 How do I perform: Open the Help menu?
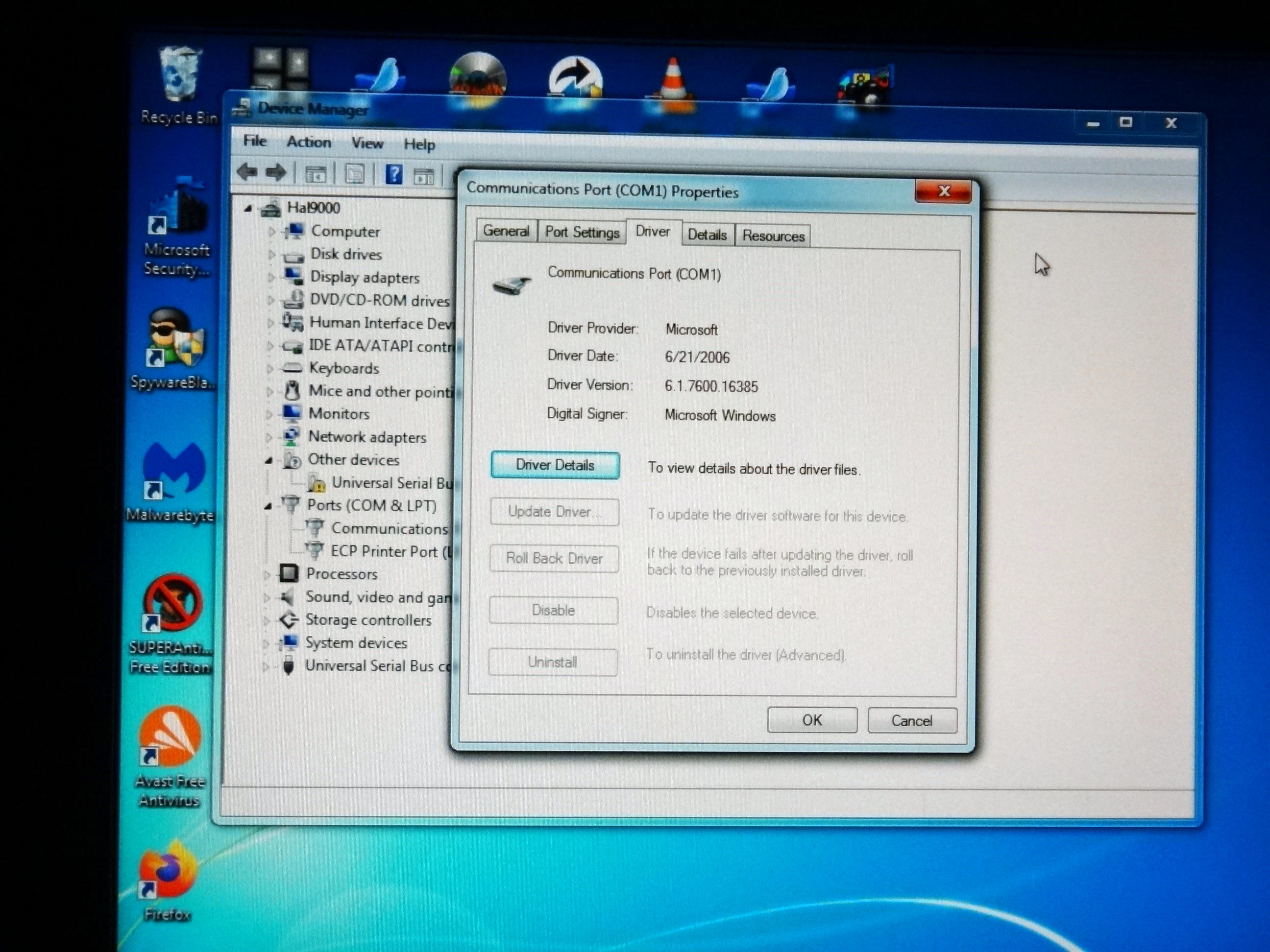(419, 144)
